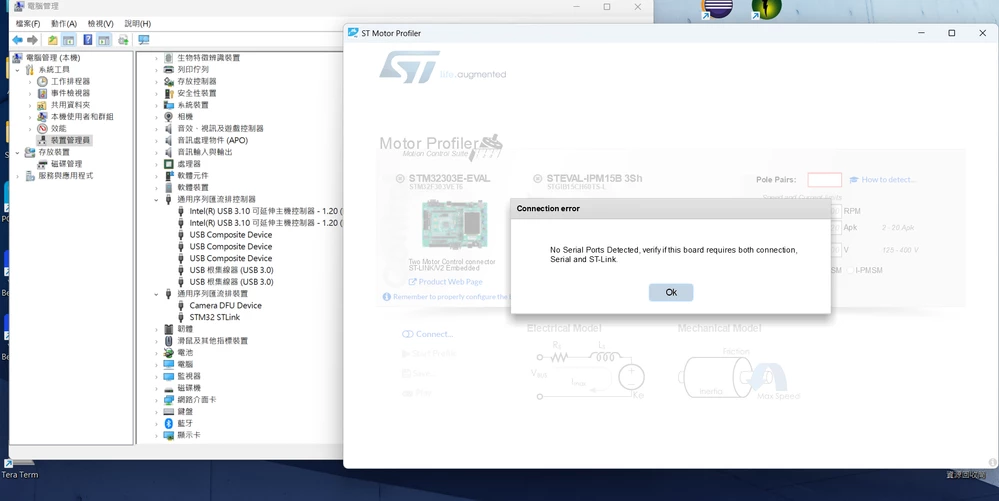
Task: Expand the 共用資料夾 node
Action: click(29, 105)
